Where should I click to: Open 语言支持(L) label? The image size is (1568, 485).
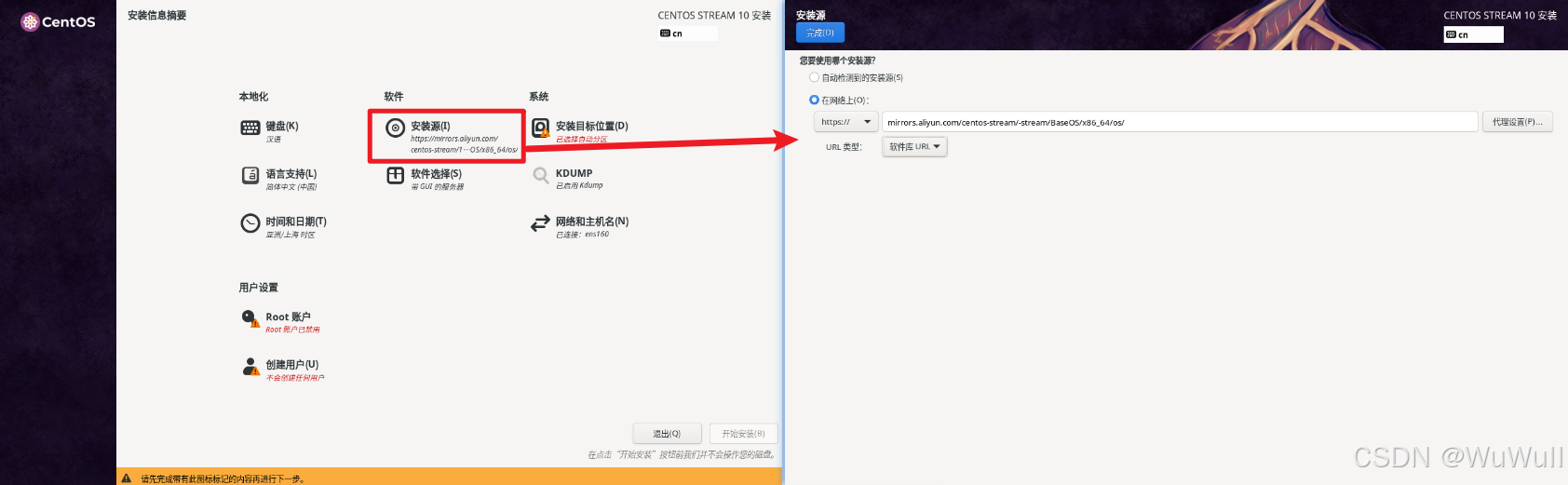point(291,174)
